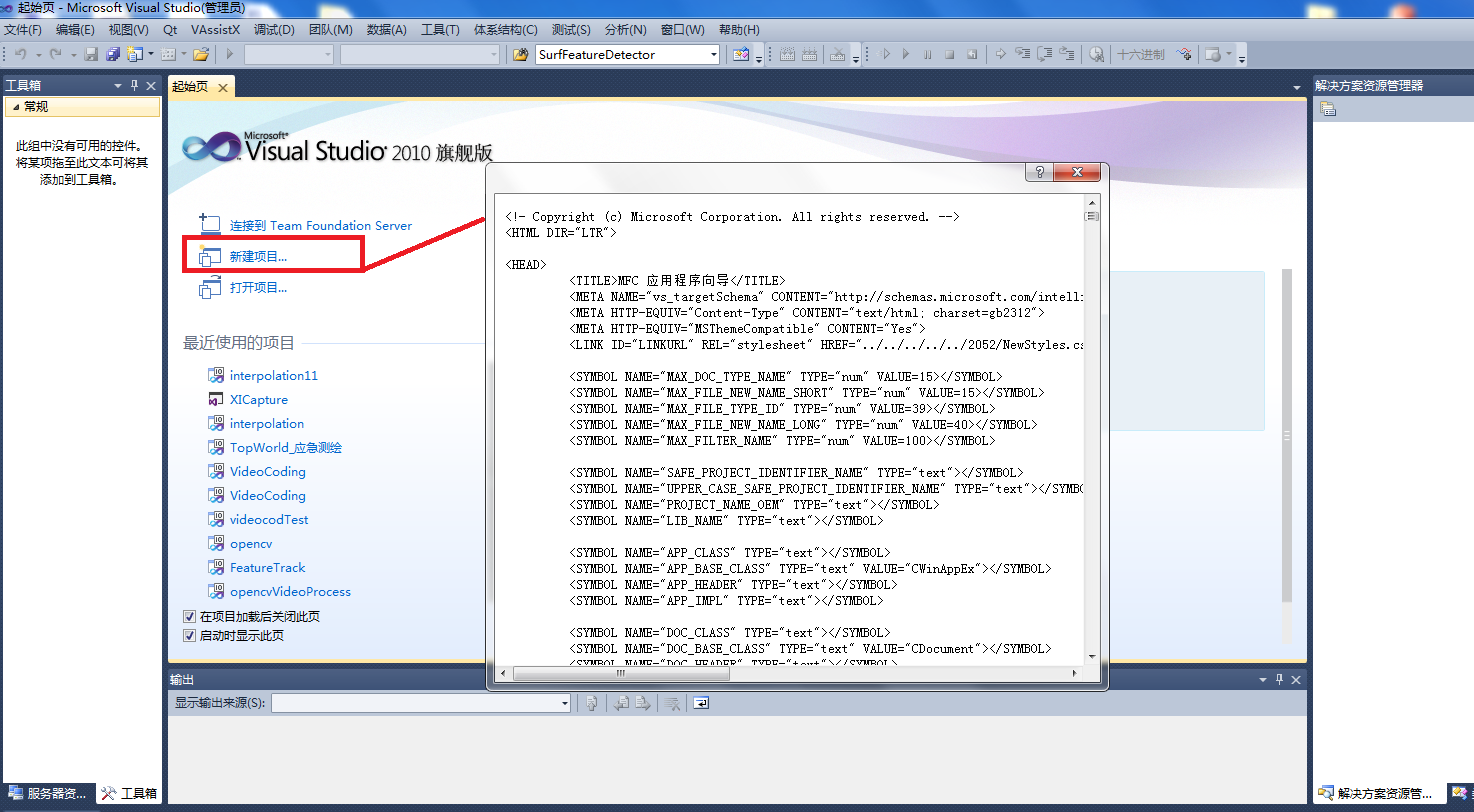
Task: Click the Connect to Team Foundation Server icon
Action: (x=209, y=225)
